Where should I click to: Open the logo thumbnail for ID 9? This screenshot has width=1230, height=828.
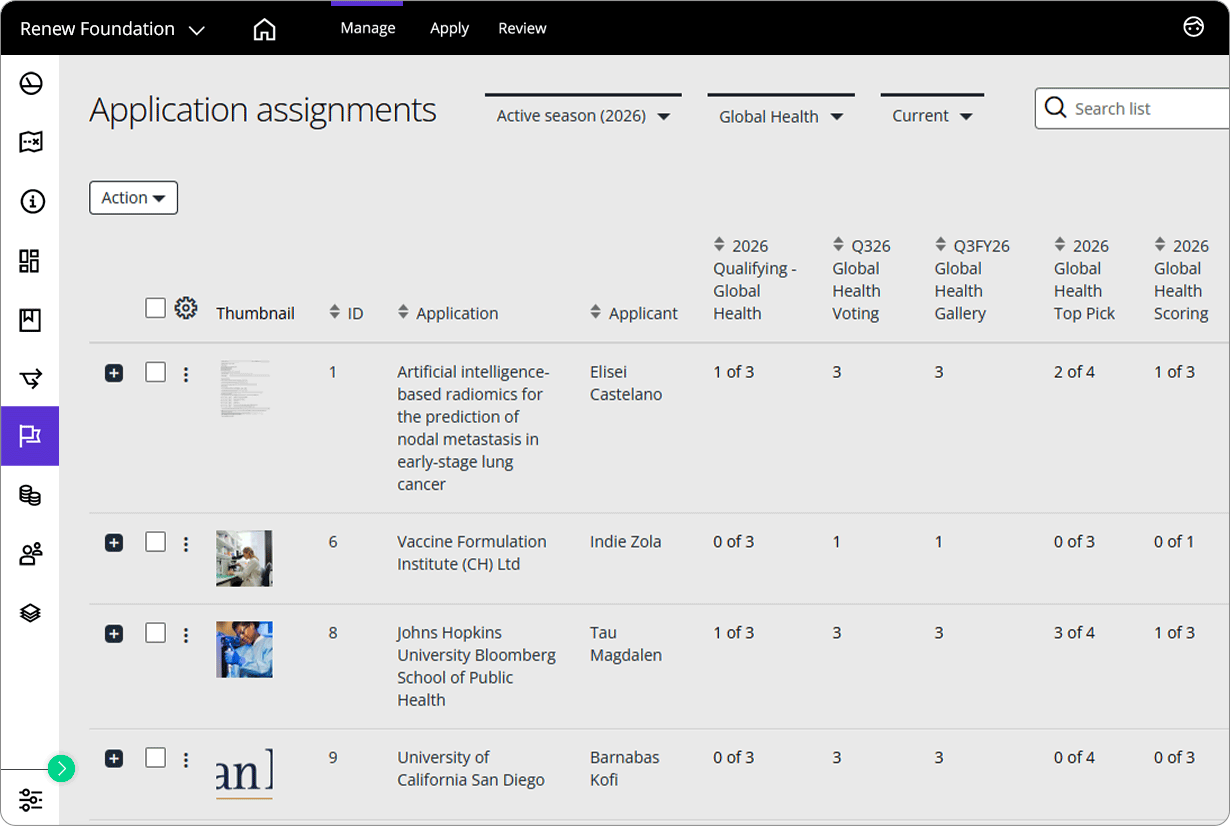(244, 774)
